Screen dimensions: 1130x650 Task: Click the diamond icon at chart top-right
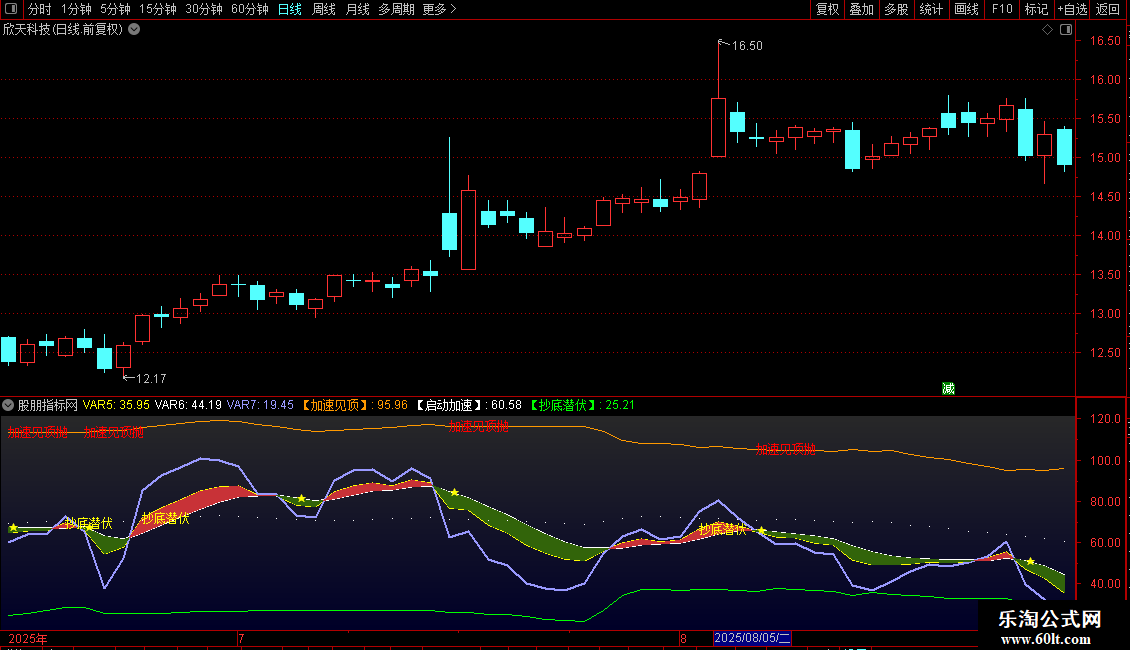pyautogui.click(x=1047, y=30)
